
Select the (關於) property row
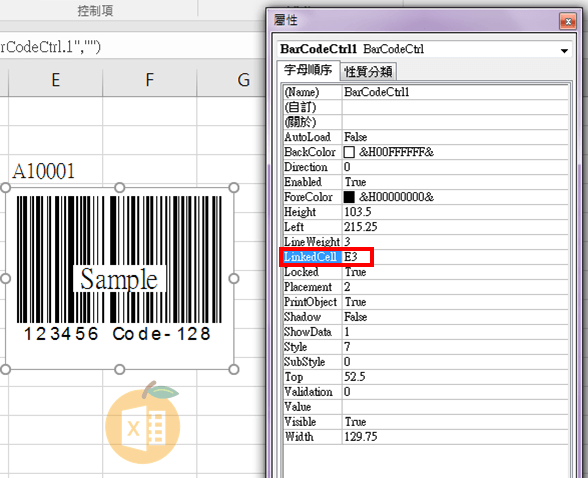click(426, 122)
